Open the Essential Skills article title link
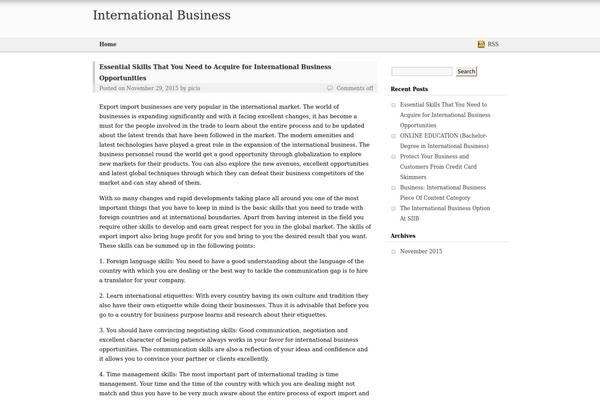Viewport: 600px width, 400px height. (215, 72)
